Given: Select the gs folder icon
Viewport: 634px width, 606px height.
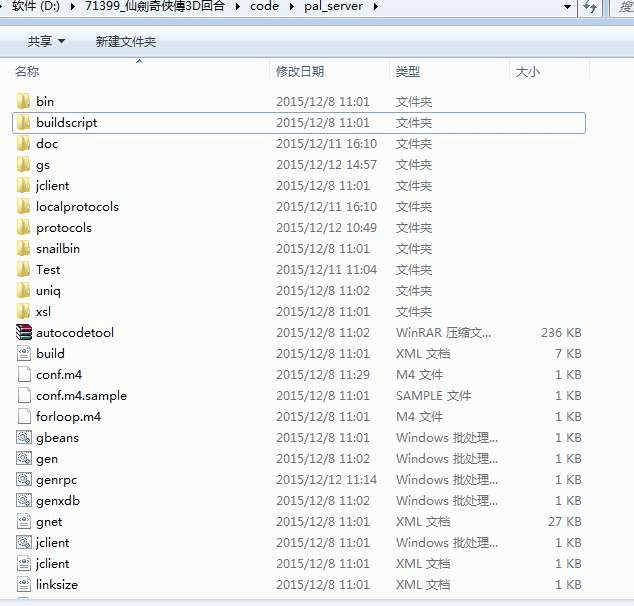Looking at the screenshot, I should click(23, 165).
